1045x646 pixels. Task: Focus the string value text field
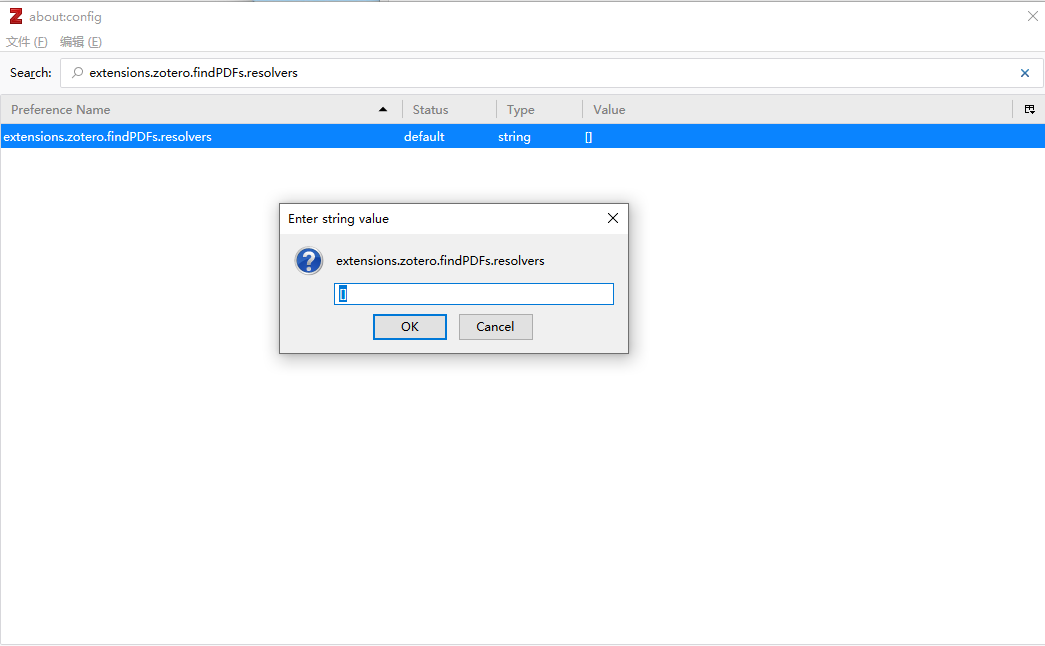tap(474, 294)
